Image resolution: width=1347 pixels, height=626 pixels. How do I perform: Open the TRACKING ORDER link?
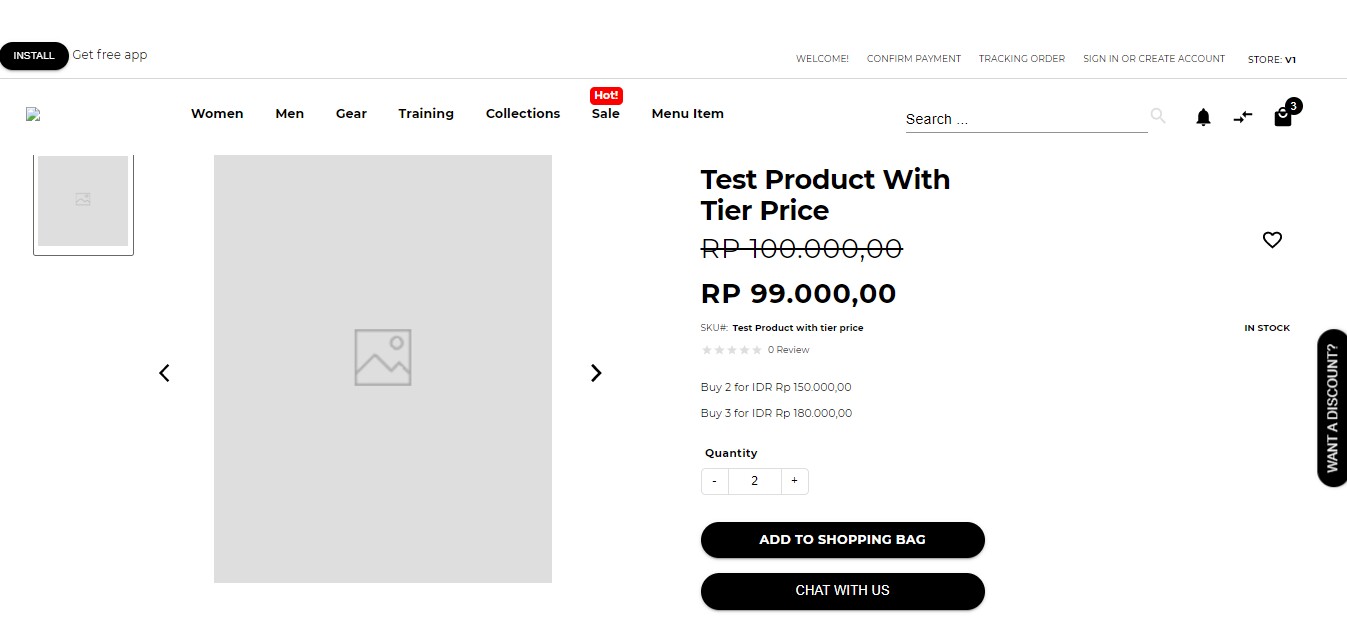tap(1021, 58)
